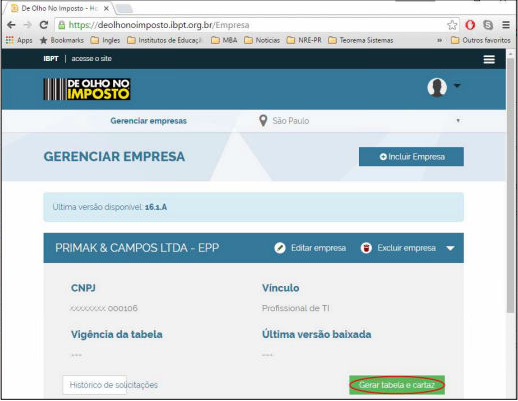Reload the page with the refresh icon
518x401 pixels.
click(44, 25)
